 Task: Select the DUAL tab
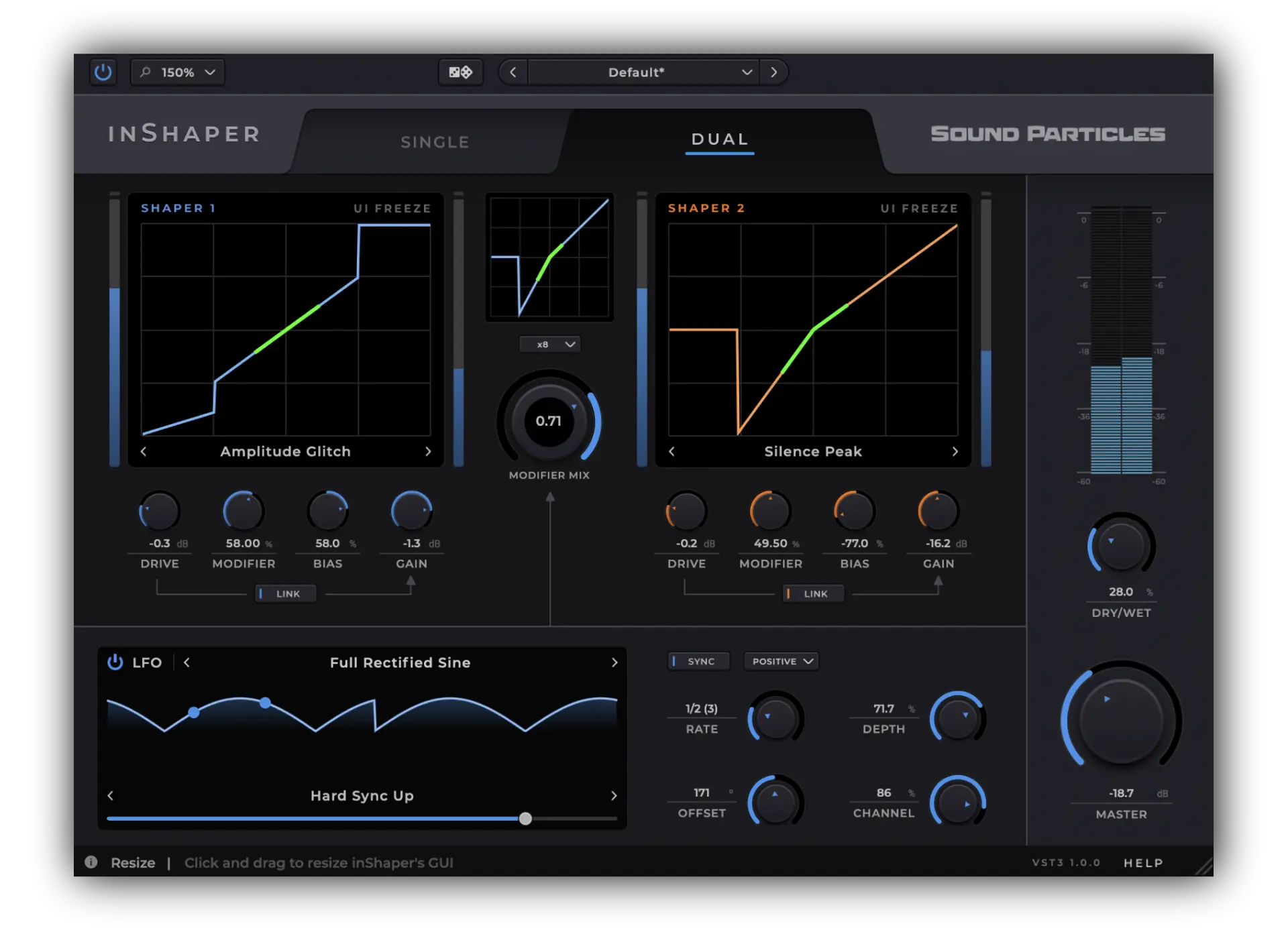point(720,139)
